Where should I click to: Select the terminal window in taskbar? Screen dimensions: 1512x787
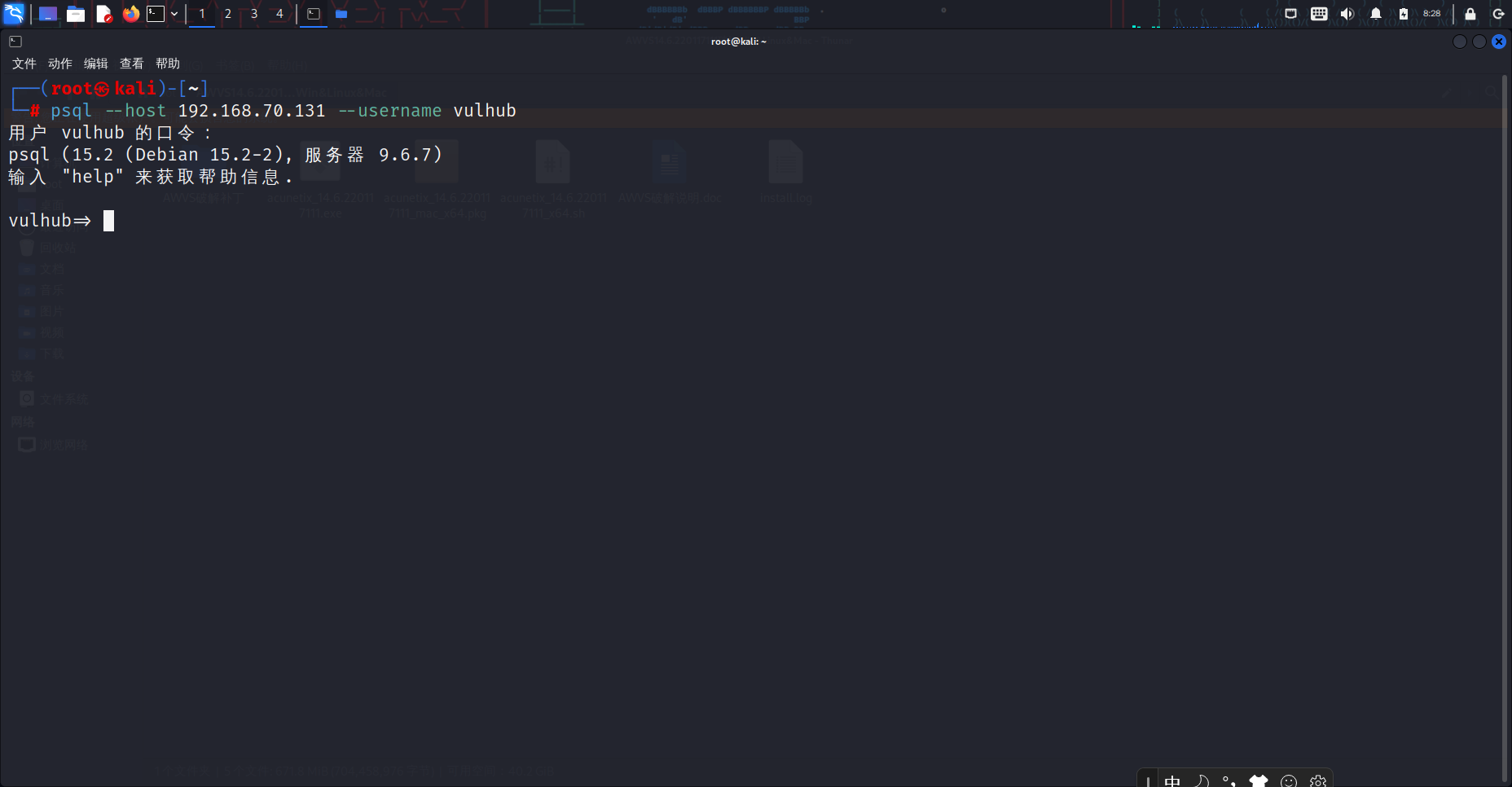click(314, 14)
